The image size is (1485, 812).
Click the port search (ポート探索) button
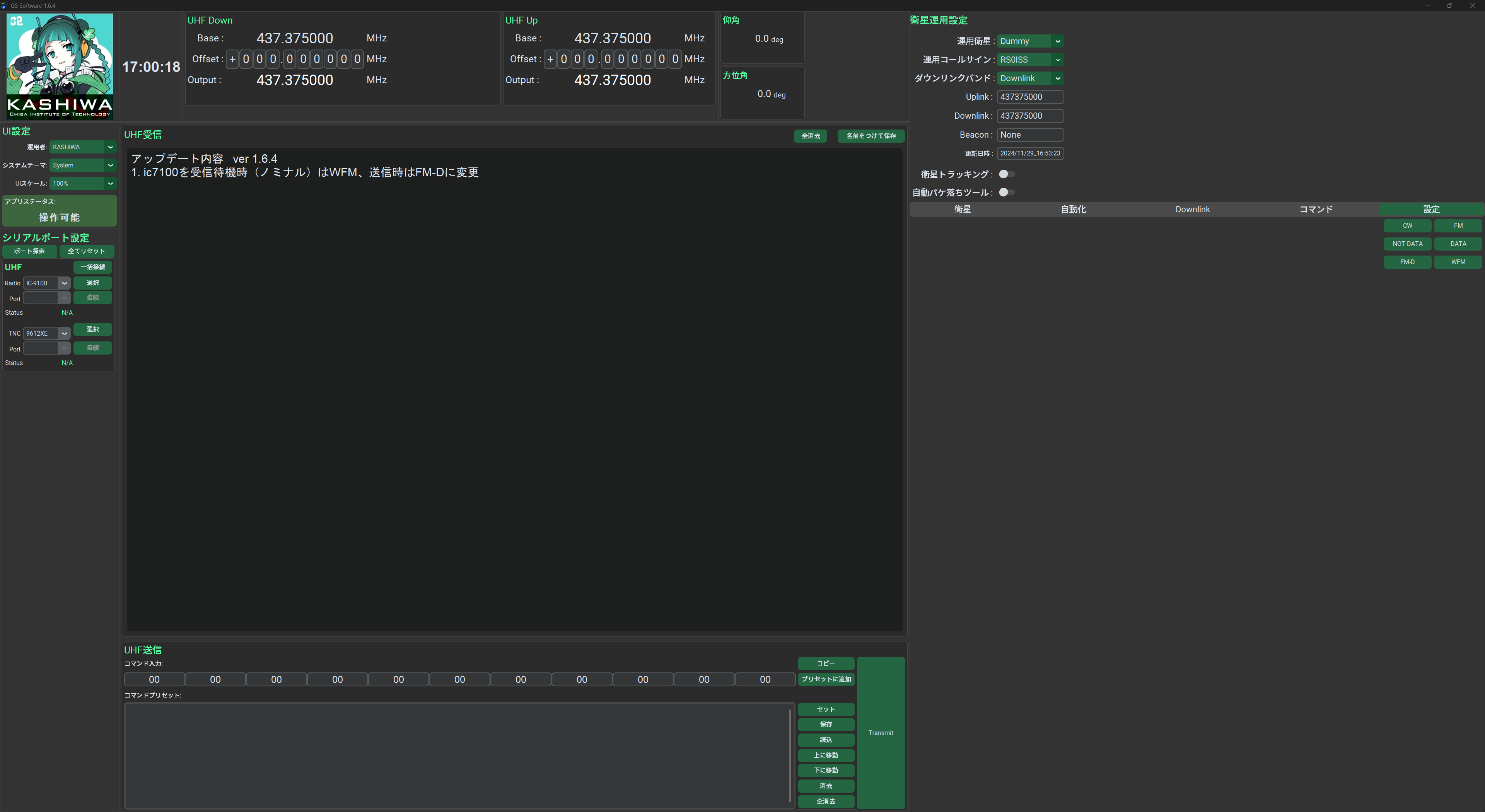[29, 251]
